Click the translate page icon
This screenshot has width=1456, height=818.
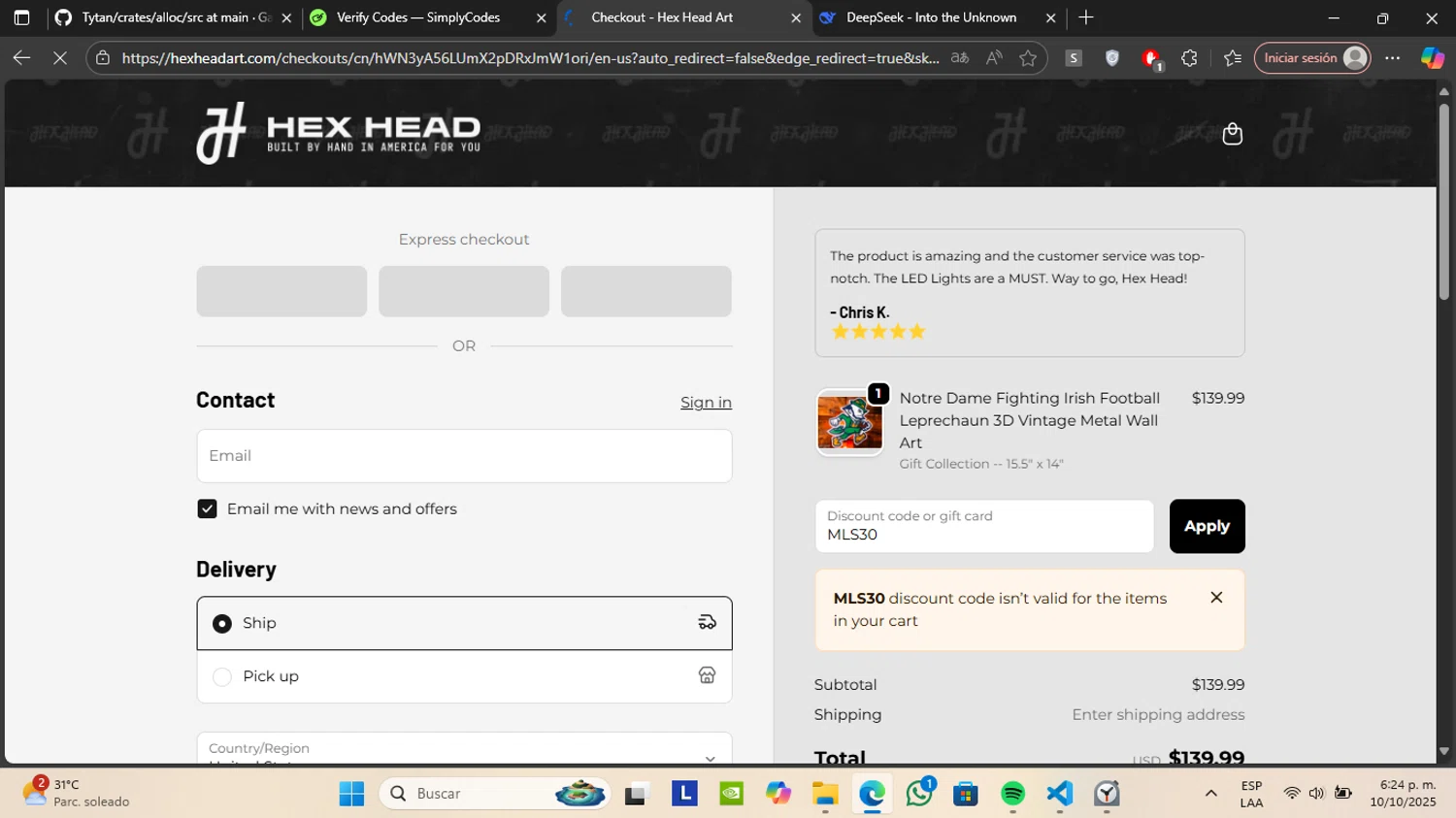(960, 58)
